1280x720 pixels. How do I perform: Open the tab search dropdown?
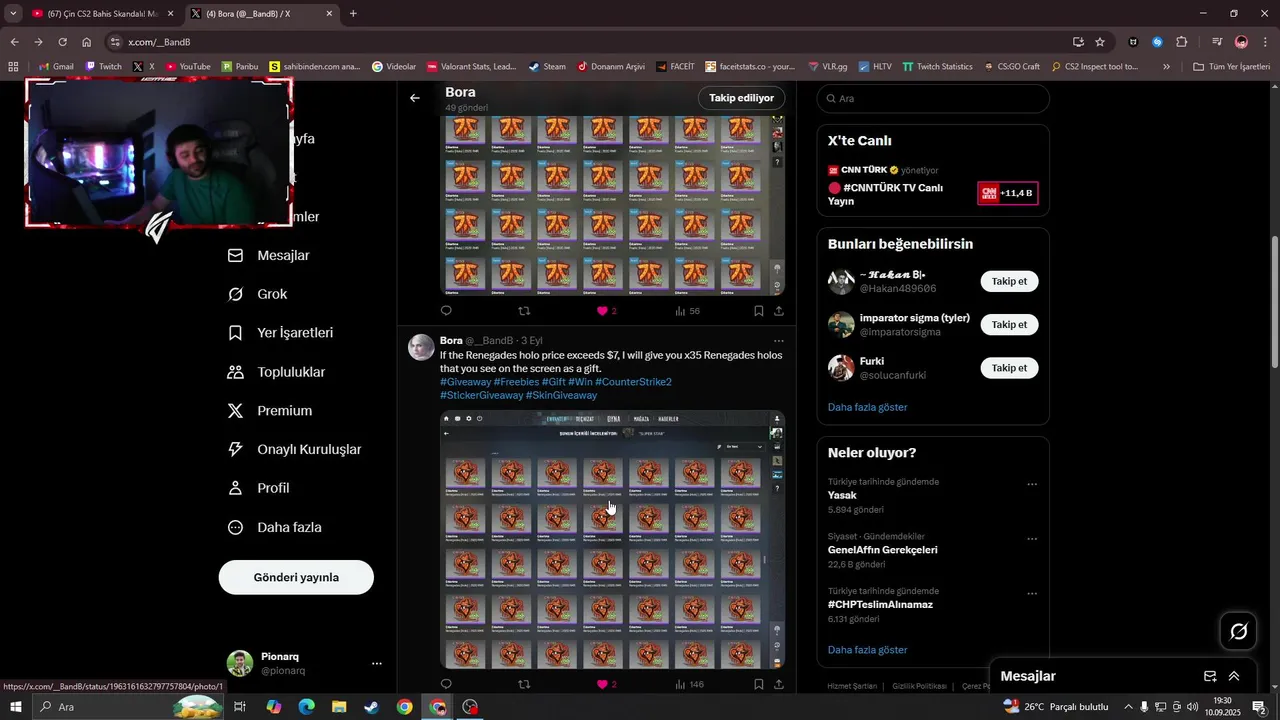tap(13, 13)
